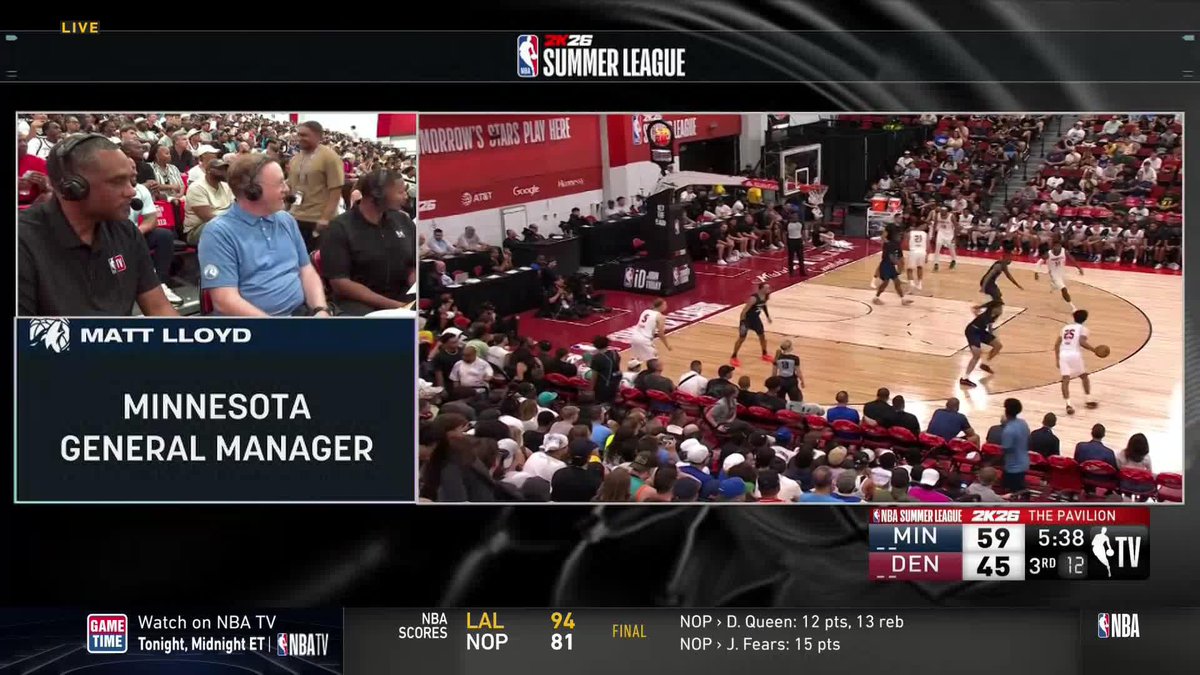The width and height of the screenshot is (1200, 675).
Task: Click the live game court video
Action: coord(800,307)
